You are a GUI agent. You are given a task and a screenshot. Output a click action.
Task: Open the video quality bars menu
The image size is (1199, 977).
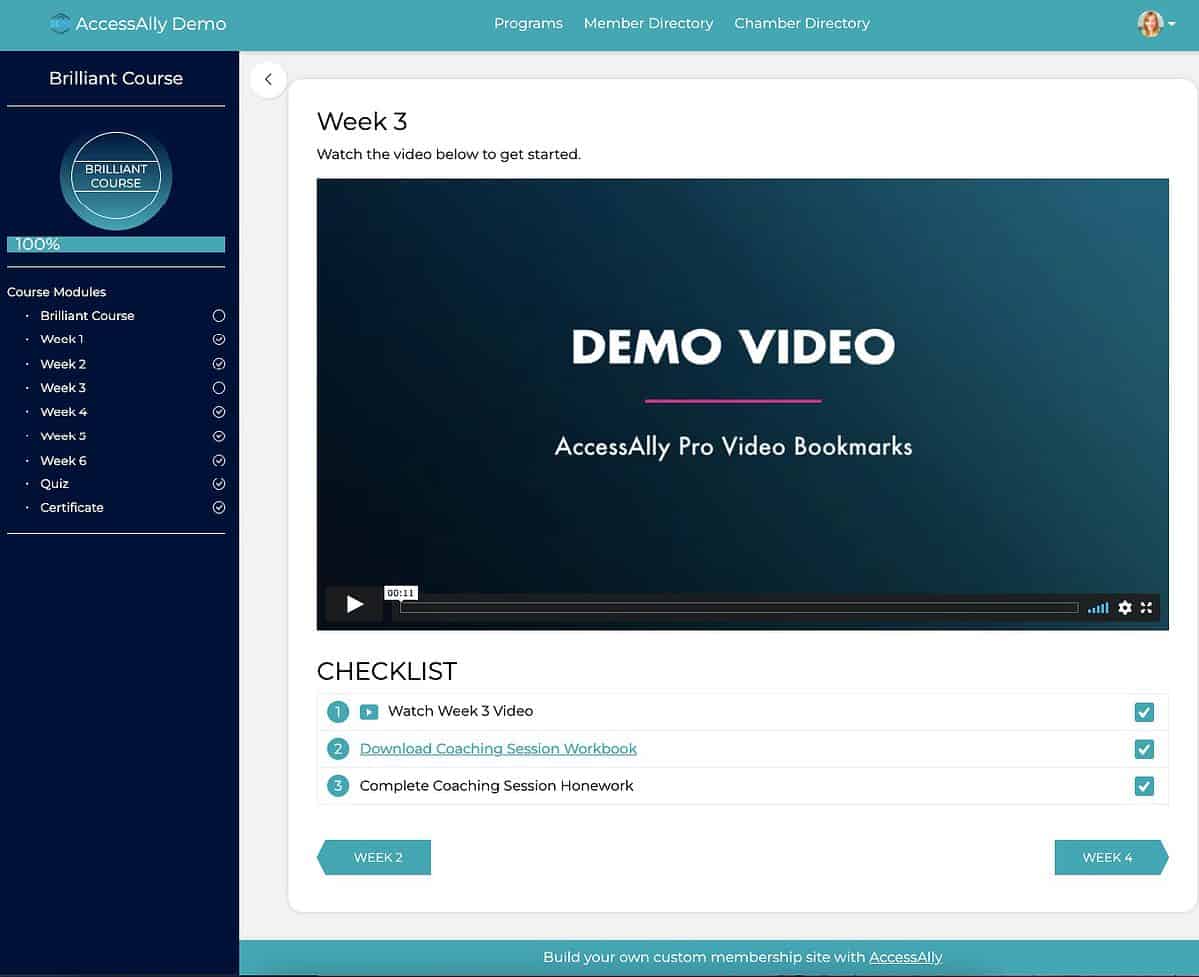click(1097, 607)
